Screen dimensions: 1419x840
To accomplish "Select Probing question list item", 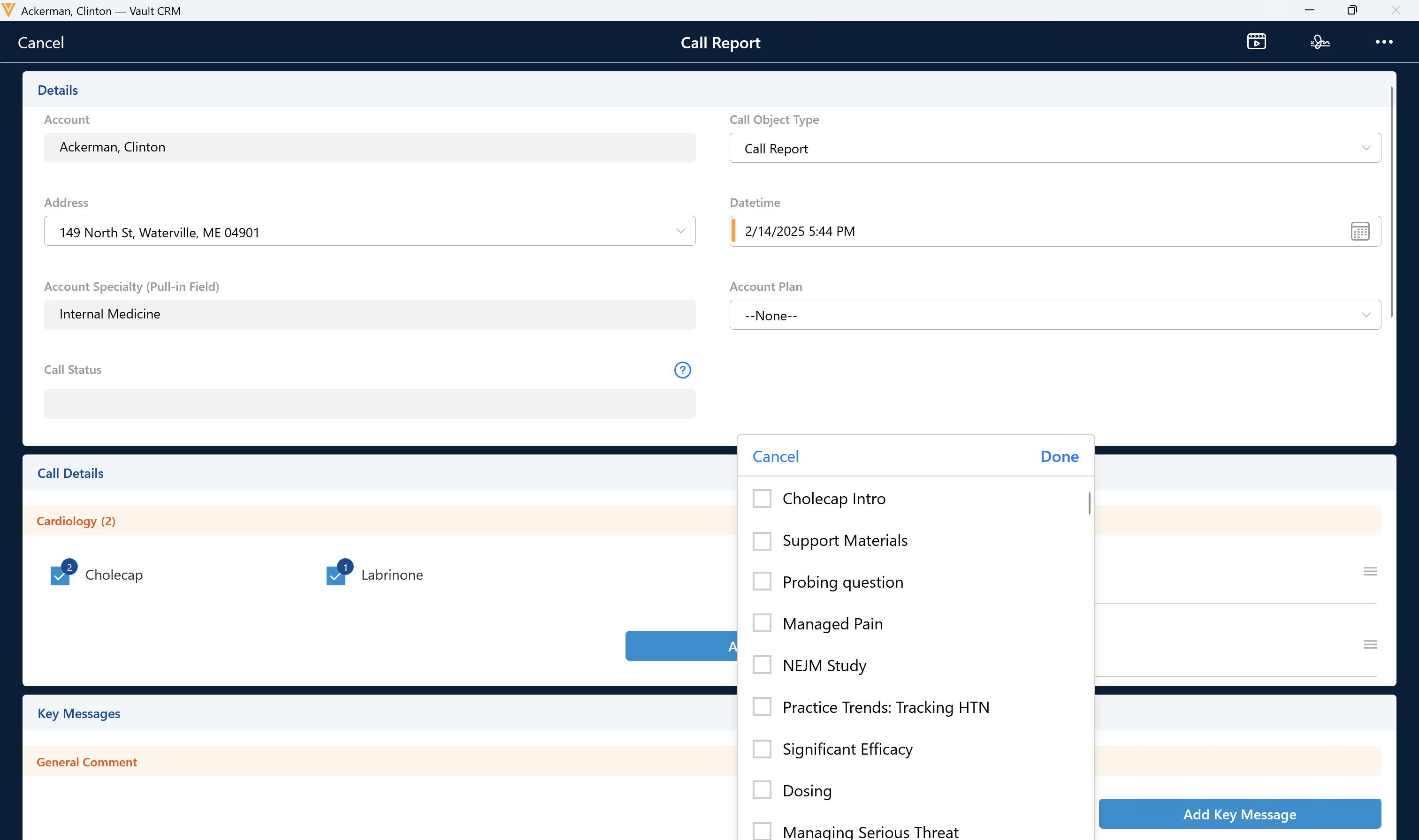I will (843, 583).
